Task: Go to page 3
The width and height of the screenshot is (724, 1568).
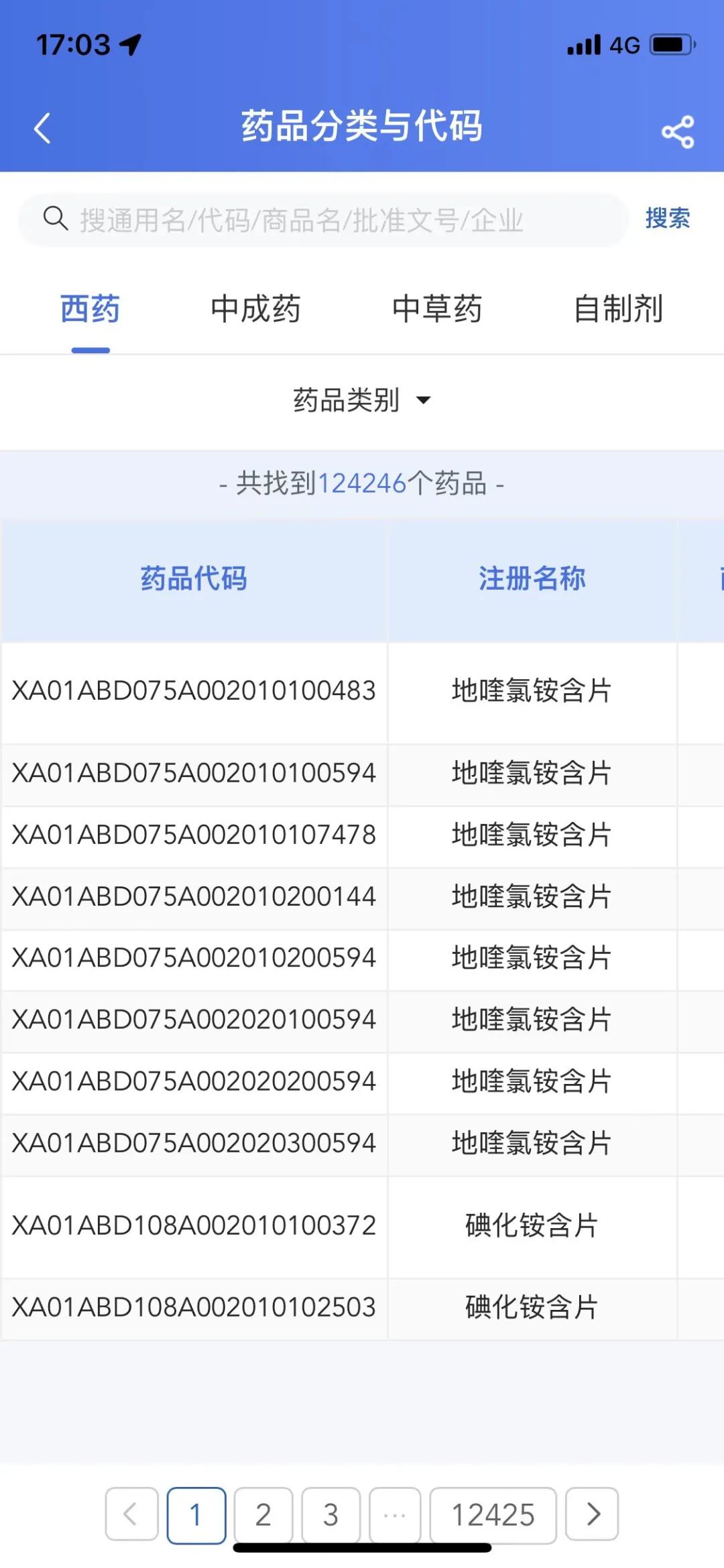Action: pyautogui.click(x=331, y=1515)
